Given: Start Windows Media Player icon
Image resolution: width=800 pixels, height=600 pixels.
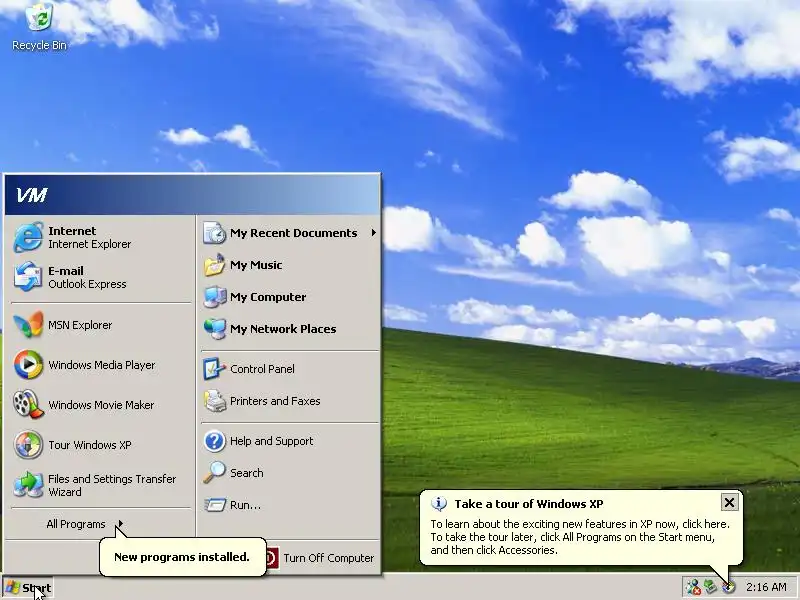Looking at the screenshot, I should point(28,365).
